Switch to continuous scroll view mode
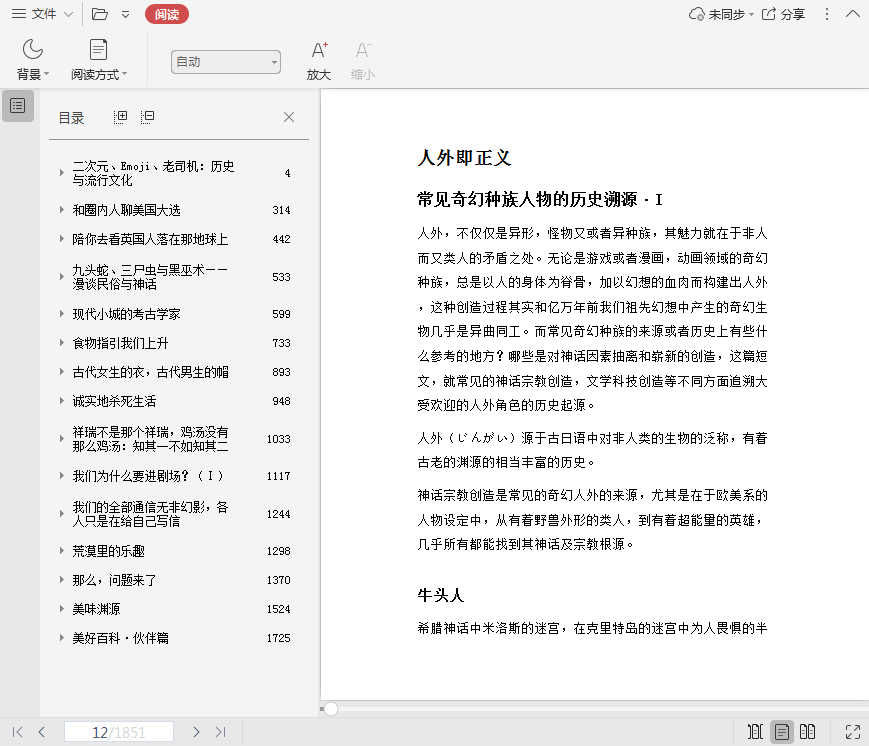The image size is (869, 746). 756,732
